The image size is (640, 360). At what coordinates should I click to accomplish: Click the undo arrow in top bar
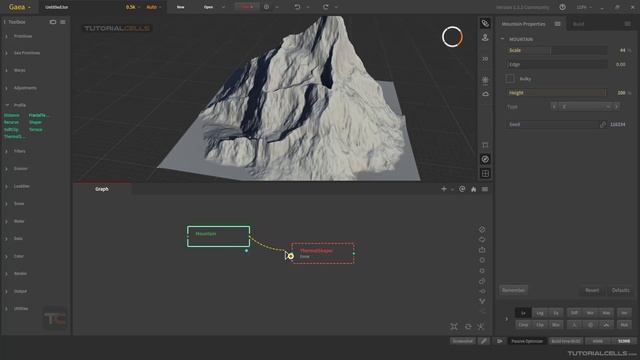pyautogui.click(x=297, y=7)
